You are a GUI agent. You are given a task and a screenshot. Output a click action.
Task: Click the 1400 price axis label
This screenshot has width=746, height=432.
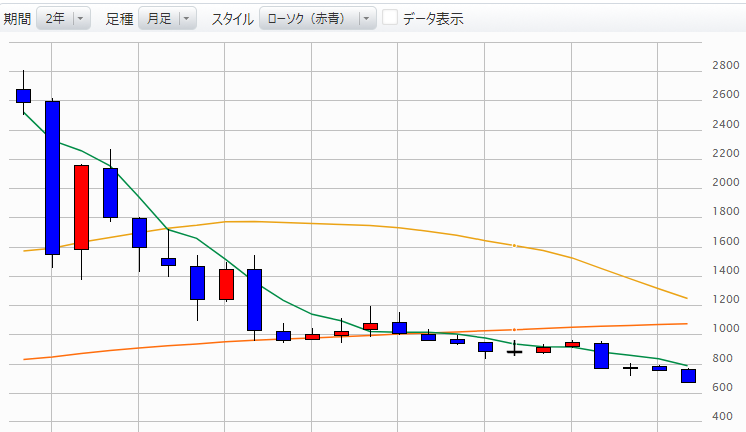click(726, 270)
